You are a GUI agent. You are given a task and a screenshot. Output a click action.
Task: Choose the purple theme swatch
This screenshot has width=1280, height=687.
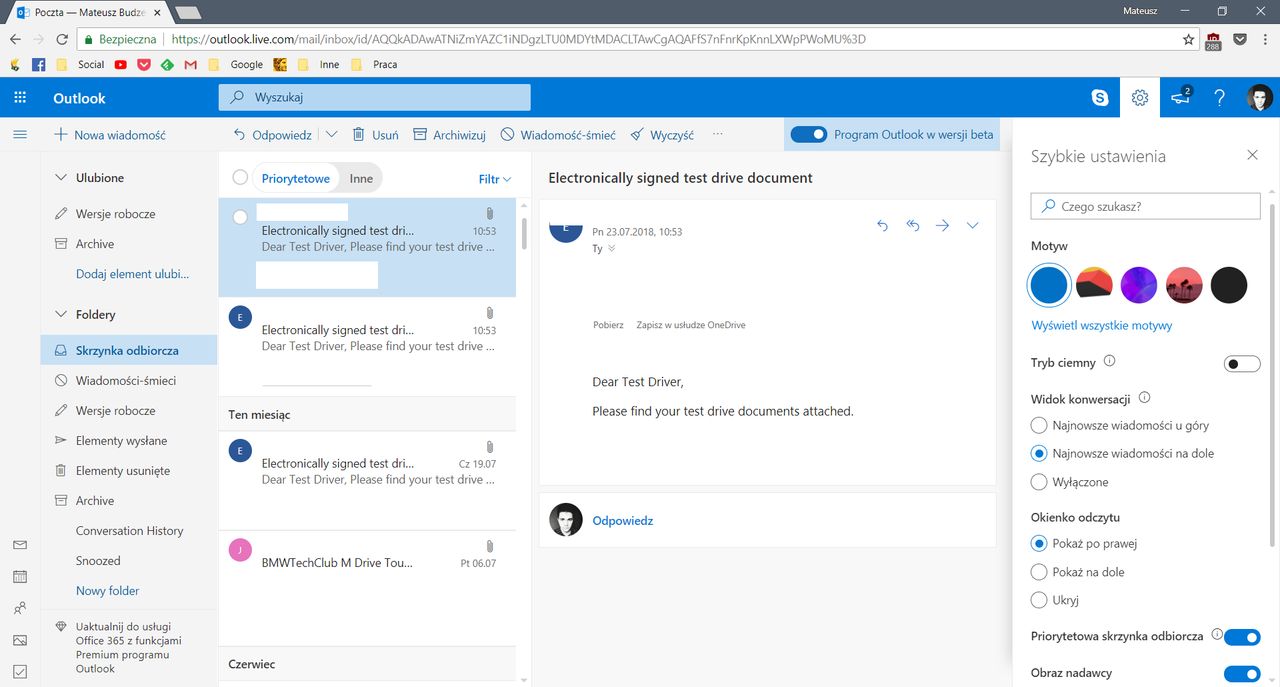point(1139,286)
